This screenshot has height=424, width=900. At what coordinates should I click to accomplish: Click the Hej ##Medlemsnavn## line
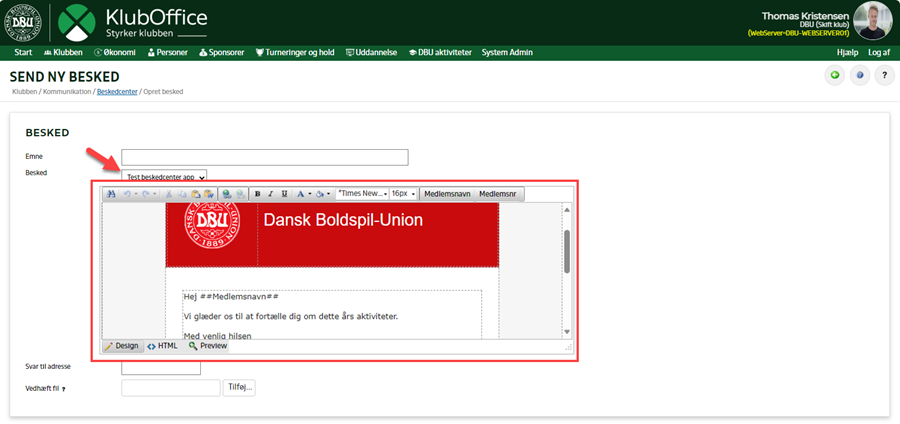[x=231, y=297]
